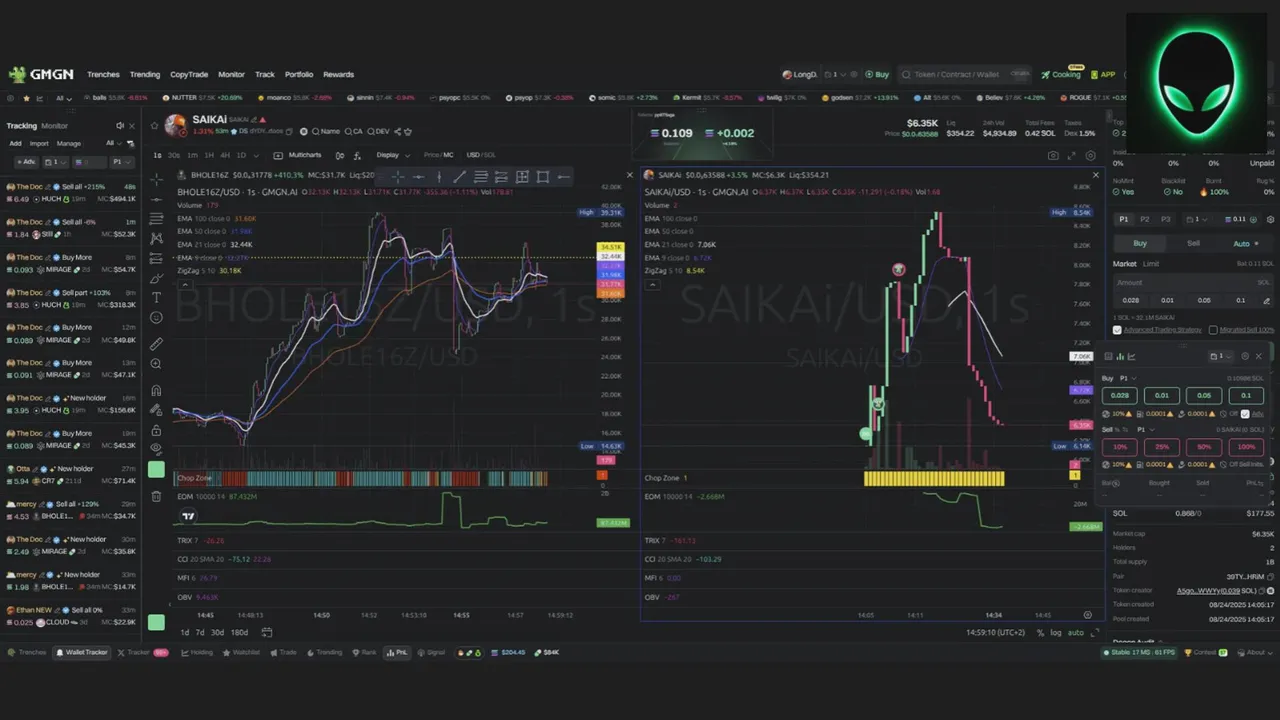Image resolution: width=1280 pixels, height=720 pixels.
Task: Select the text tool in the left toolbar
Action: click(x=156, y=298)
